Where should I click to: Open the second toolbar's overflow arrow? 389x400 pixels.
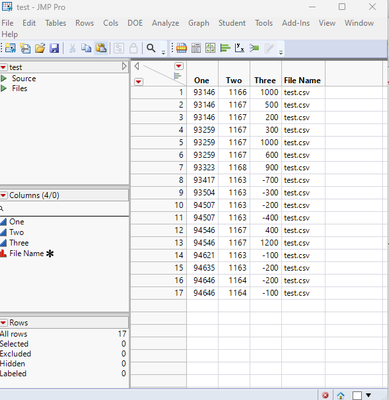[x=281, y=52]
